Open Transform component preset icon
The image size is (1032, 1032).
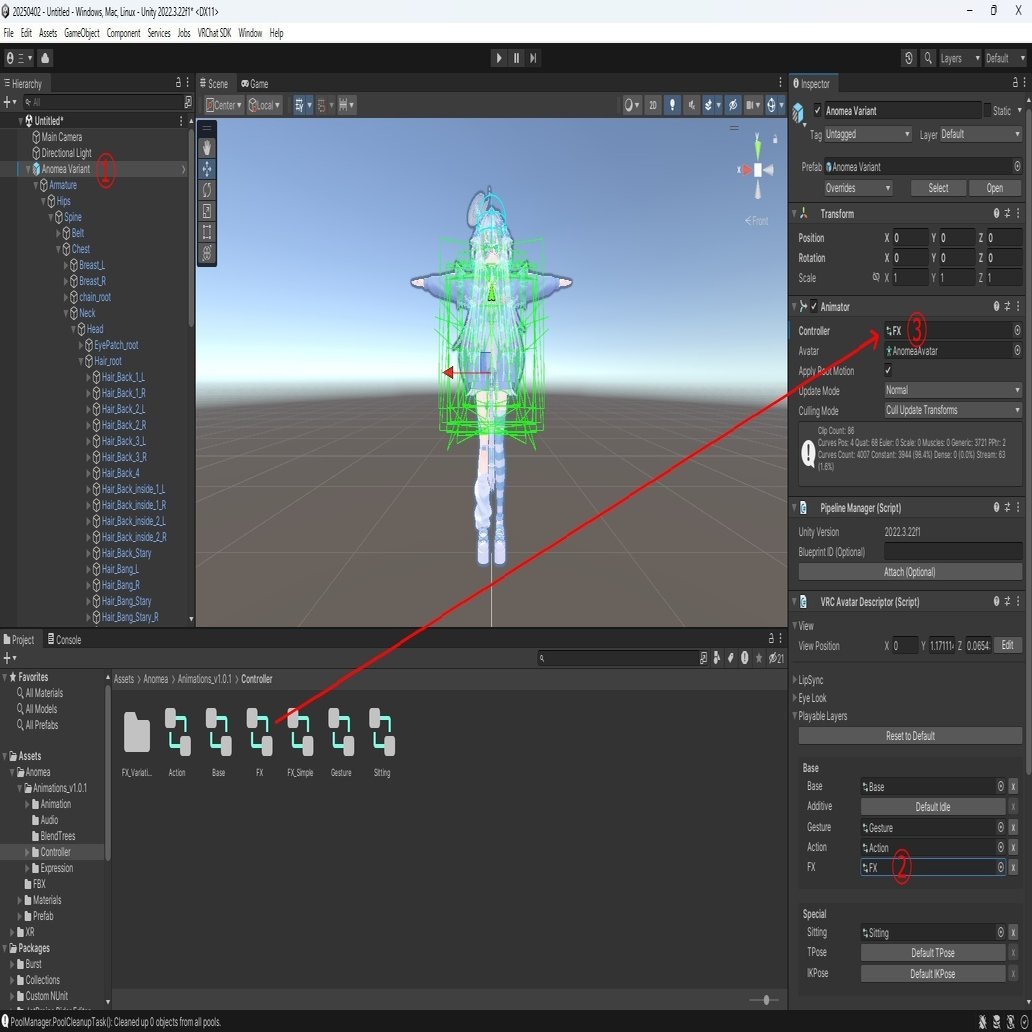tap(1007, 213)
